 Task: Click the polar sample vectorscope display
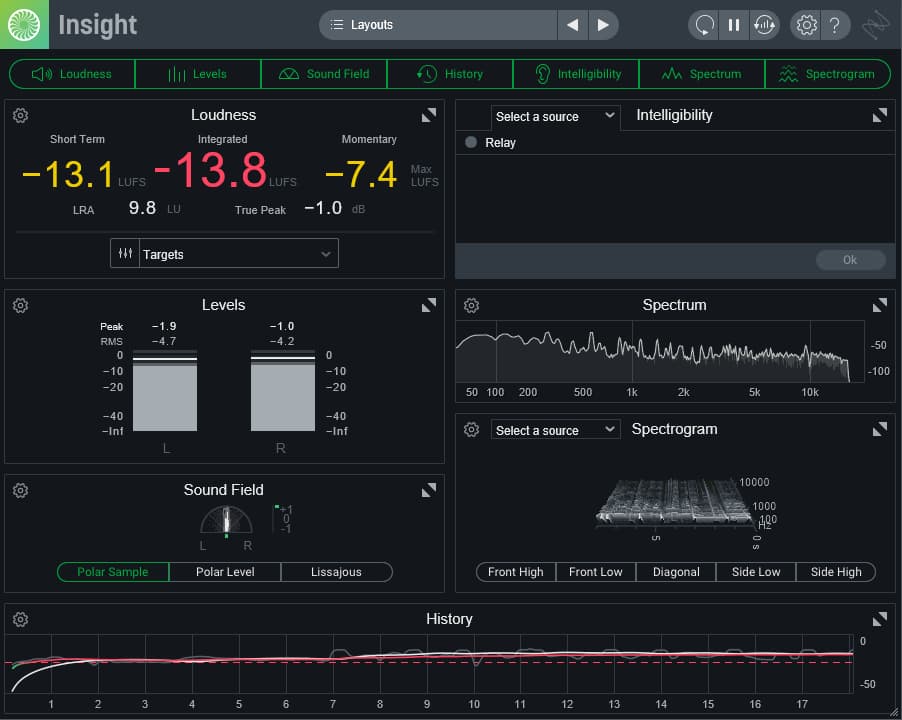point(226,520)
